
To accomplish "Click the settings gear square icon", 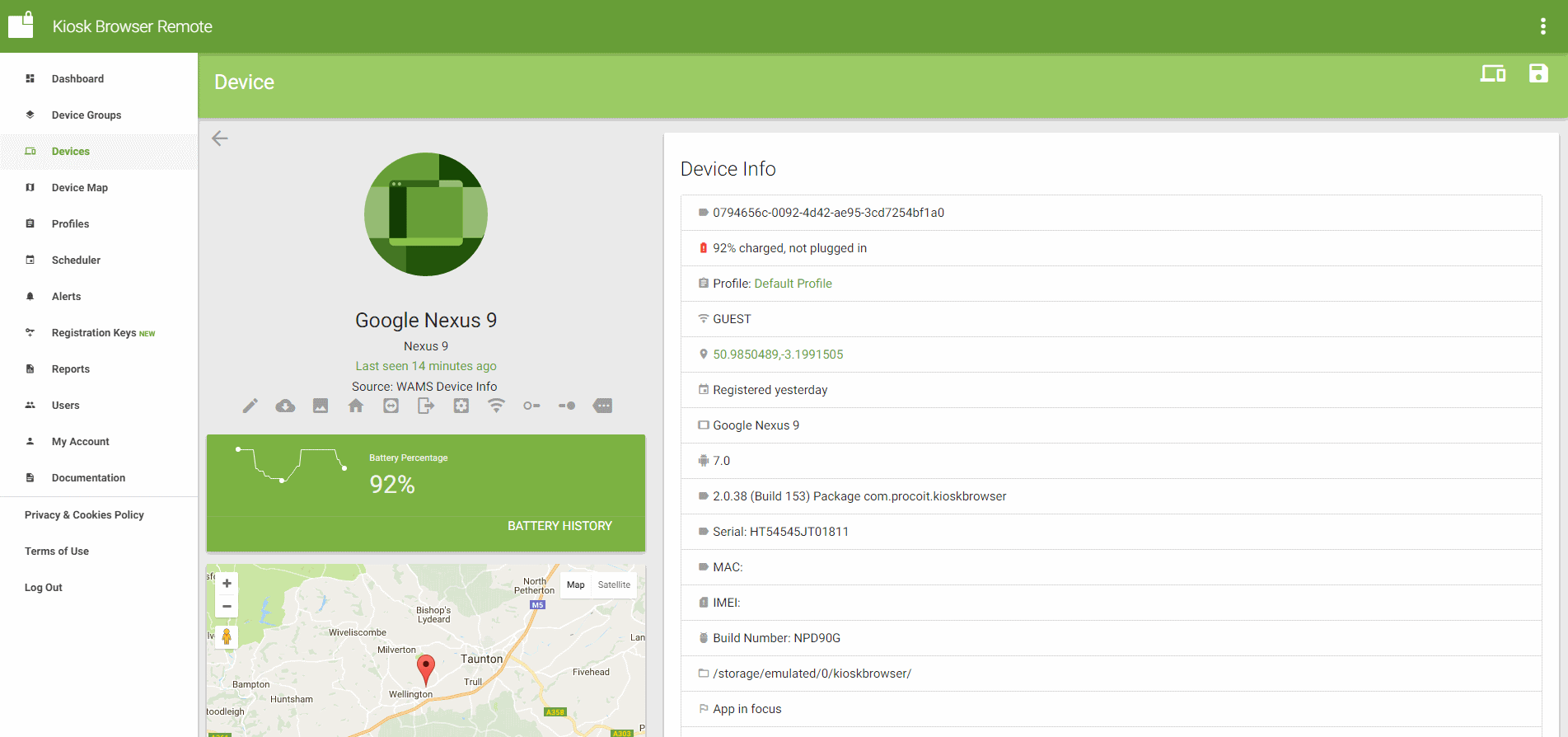I will point(461,406).
